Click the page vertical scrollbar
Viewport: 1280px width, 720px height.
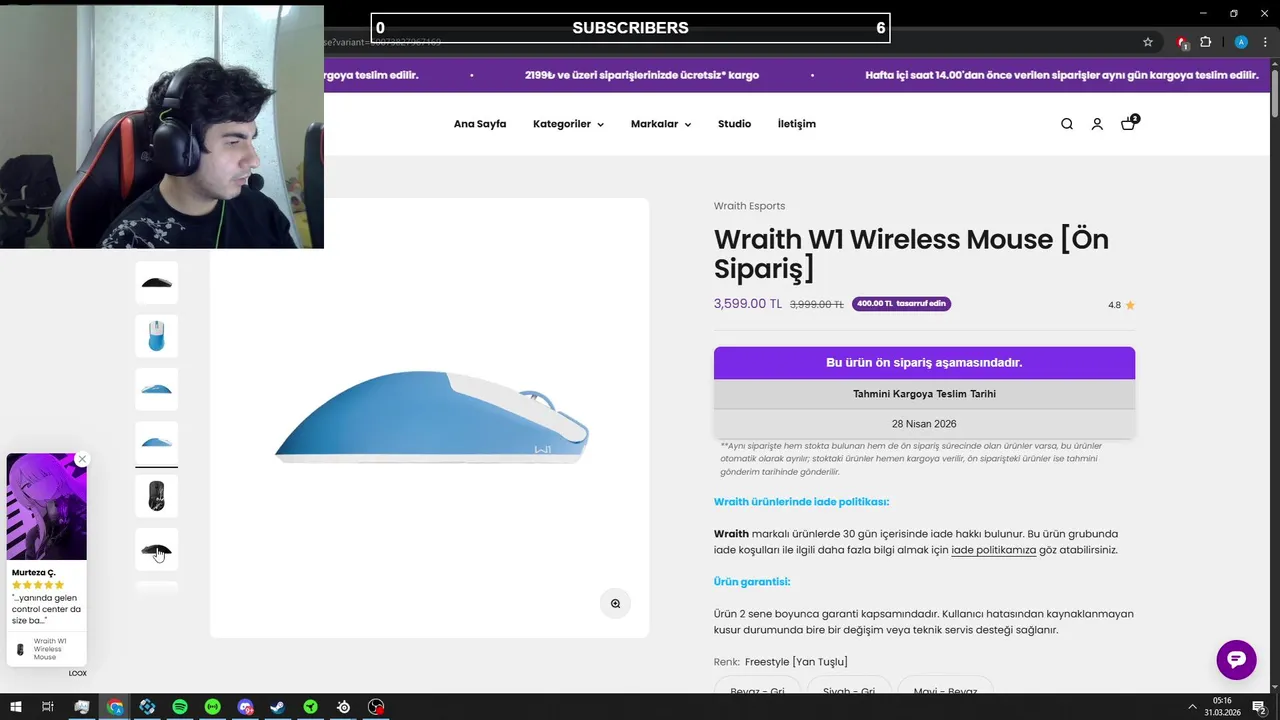click(1274, 375)
